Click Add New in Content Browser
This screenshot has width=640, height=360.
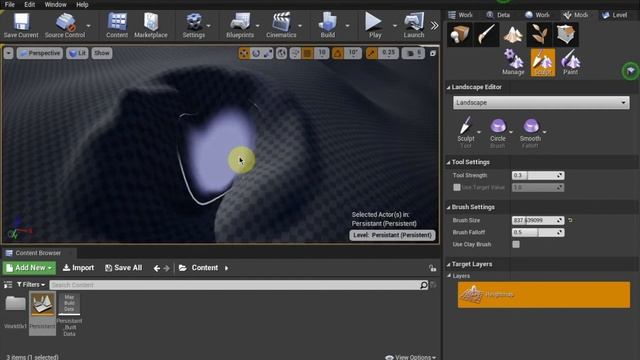coord(29,268)
